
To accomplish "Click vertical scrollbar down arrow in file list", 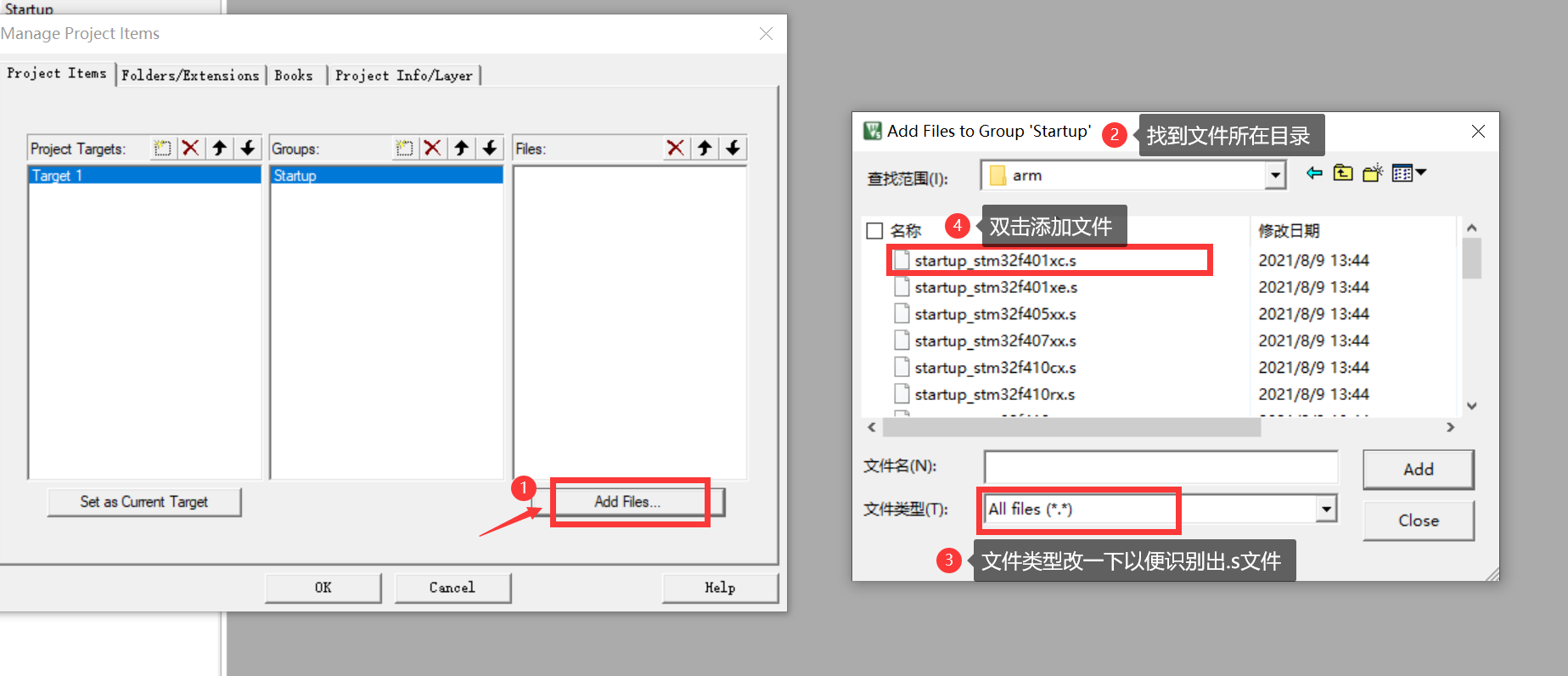I will pyautogui.click(x=1472, y=406).
